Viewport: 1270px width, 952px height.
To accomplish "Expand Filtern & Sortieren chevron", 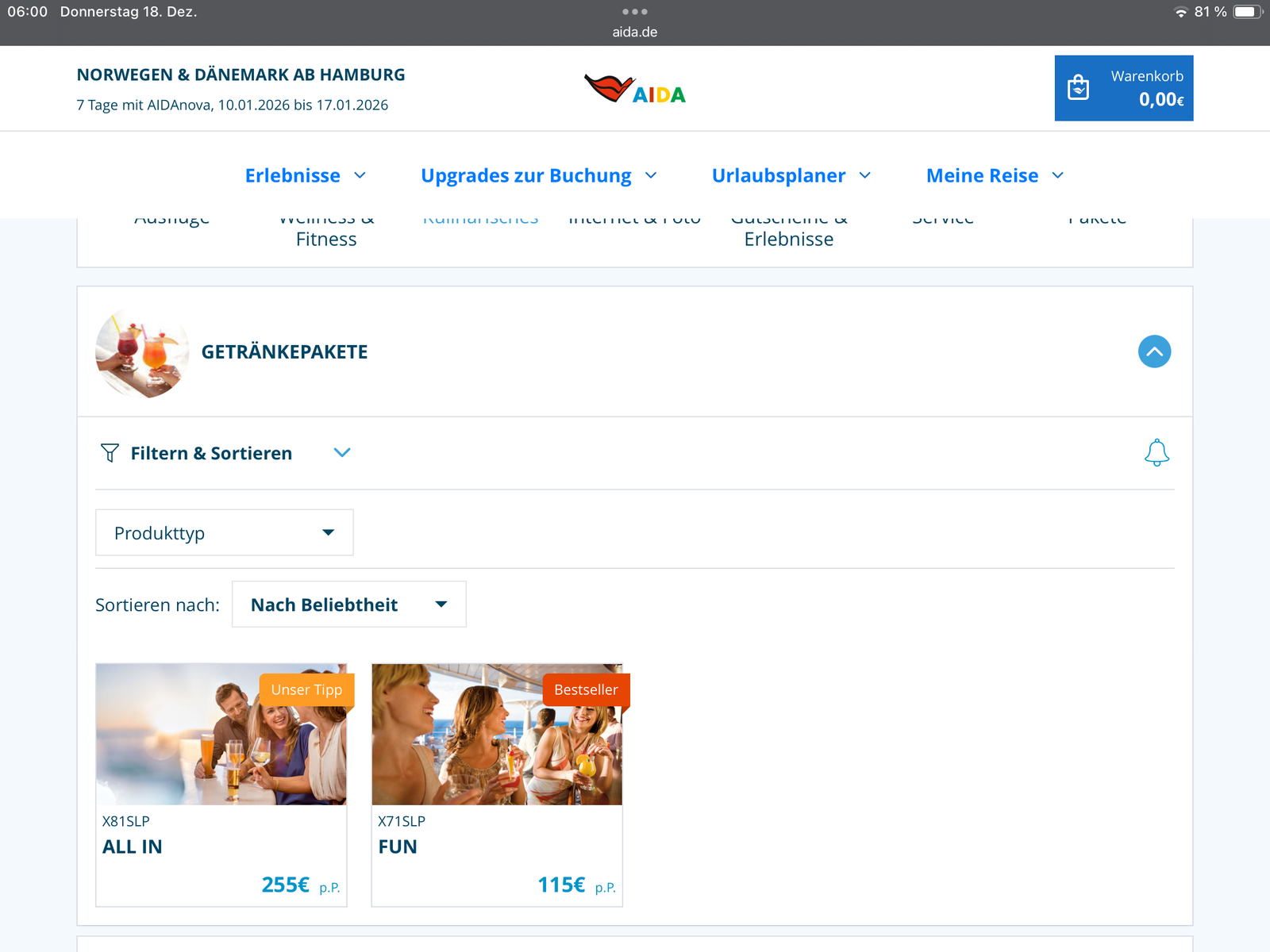I will tap(342, 453).
